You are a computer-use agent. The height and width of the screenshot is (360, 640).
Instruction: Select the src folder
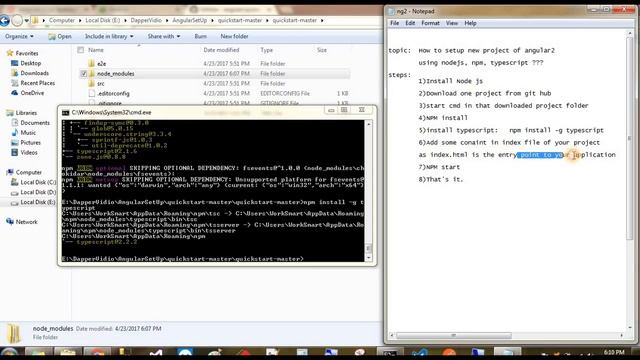[x=100, y=84]
